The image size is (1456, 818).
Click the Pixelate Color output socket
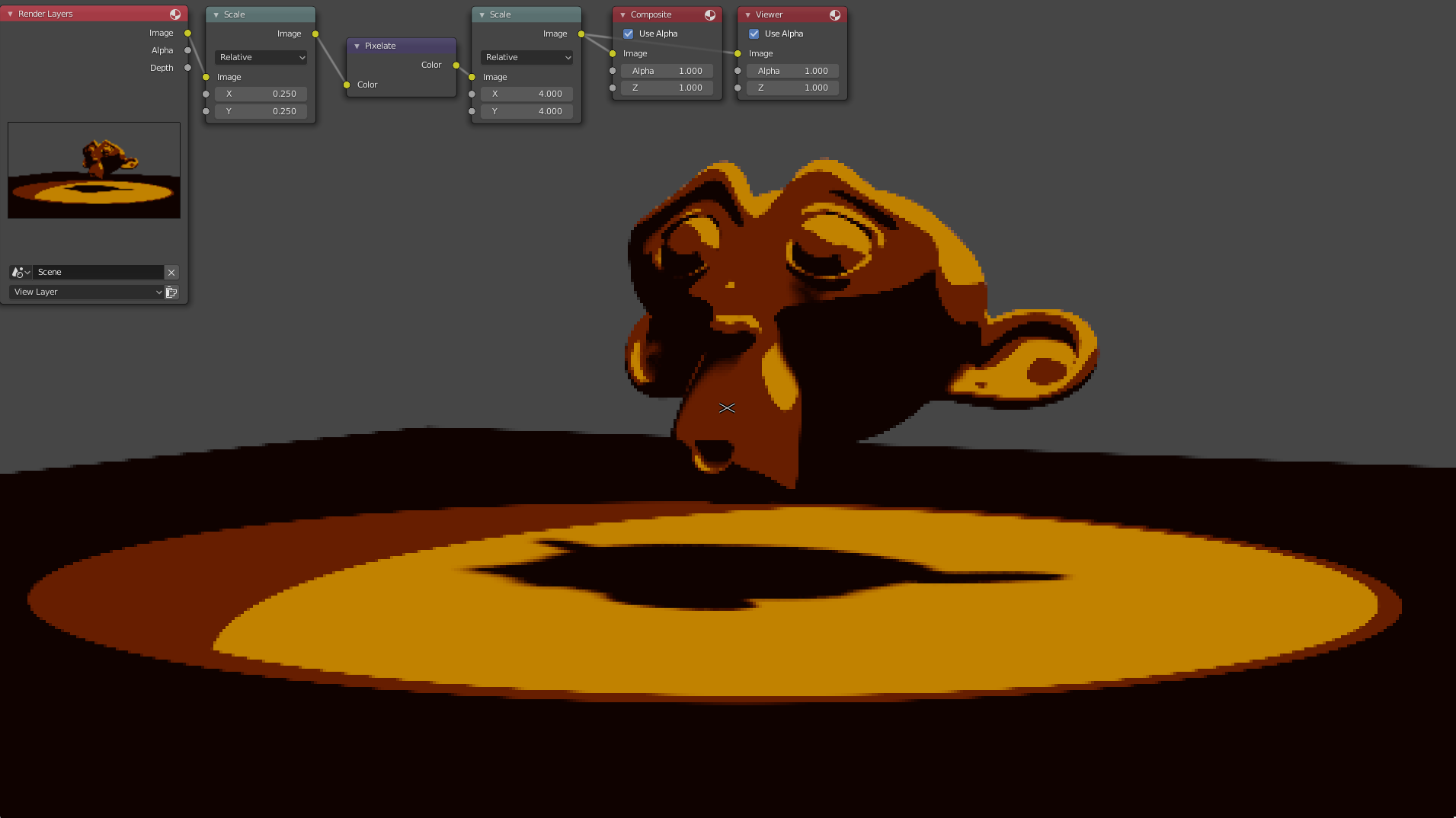pos(456,65)
